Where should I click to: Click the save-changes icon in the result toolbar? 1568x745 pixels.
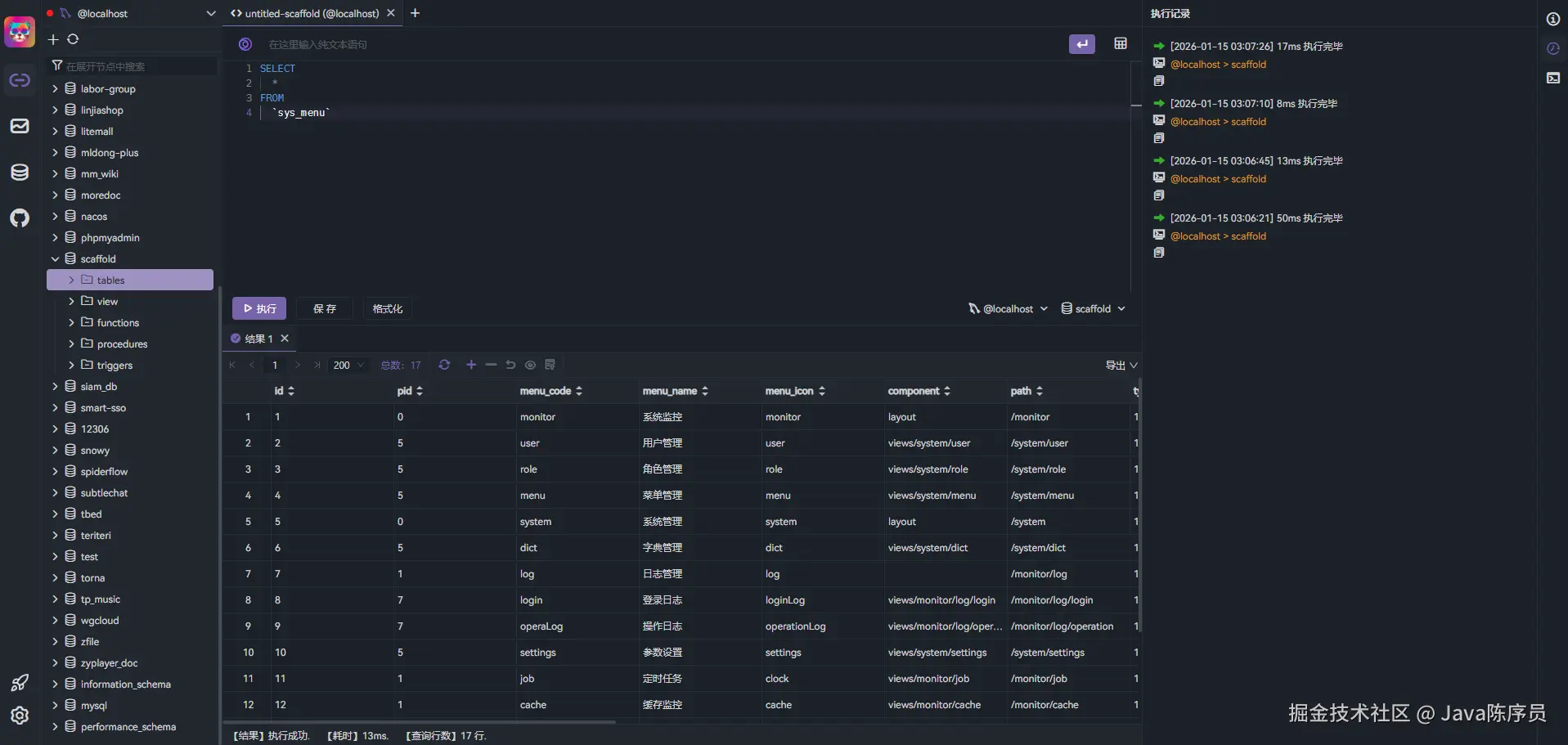pyautogui.click(x=550, y=365)
